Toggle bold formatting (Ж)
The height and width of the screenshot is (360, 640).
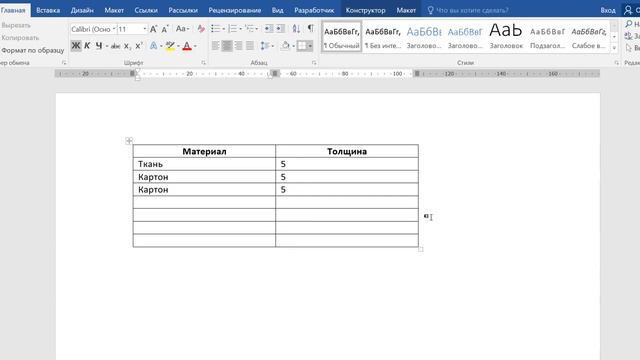tap(76, 46)
